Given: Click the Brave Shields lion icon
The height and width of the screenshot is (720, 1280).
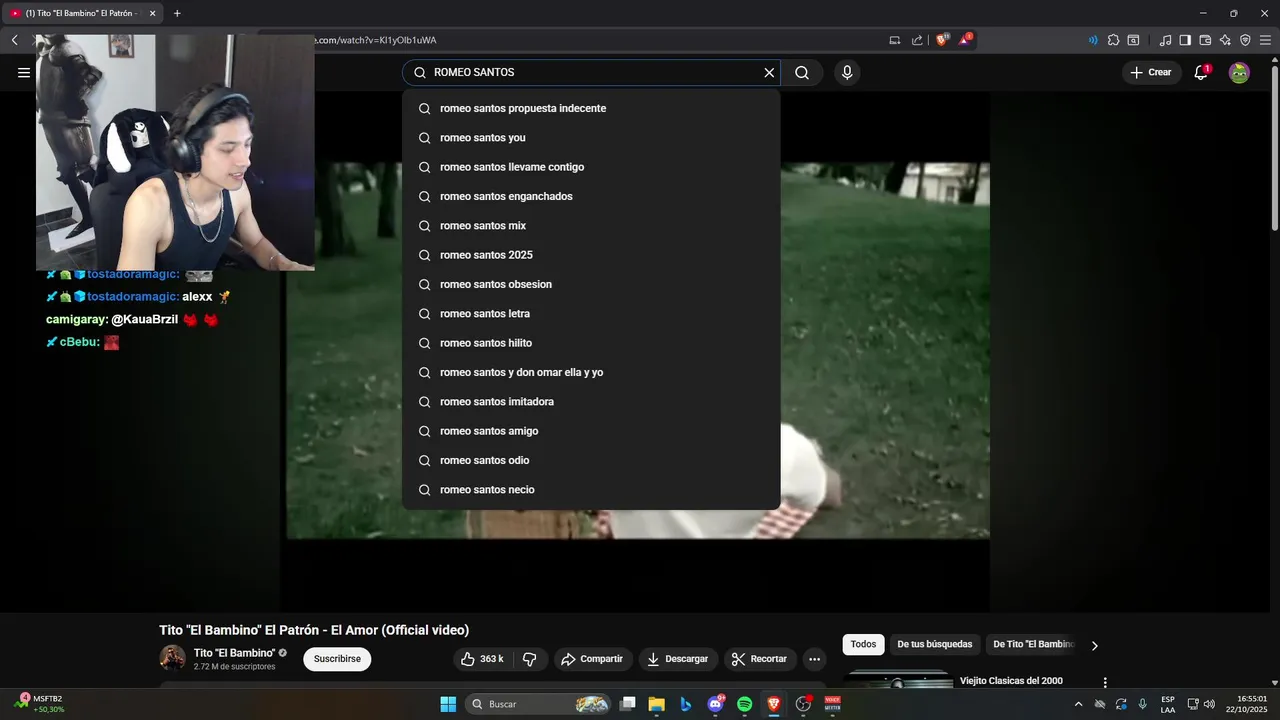Looking at the screenshot, I should click(x=942, y=40).
